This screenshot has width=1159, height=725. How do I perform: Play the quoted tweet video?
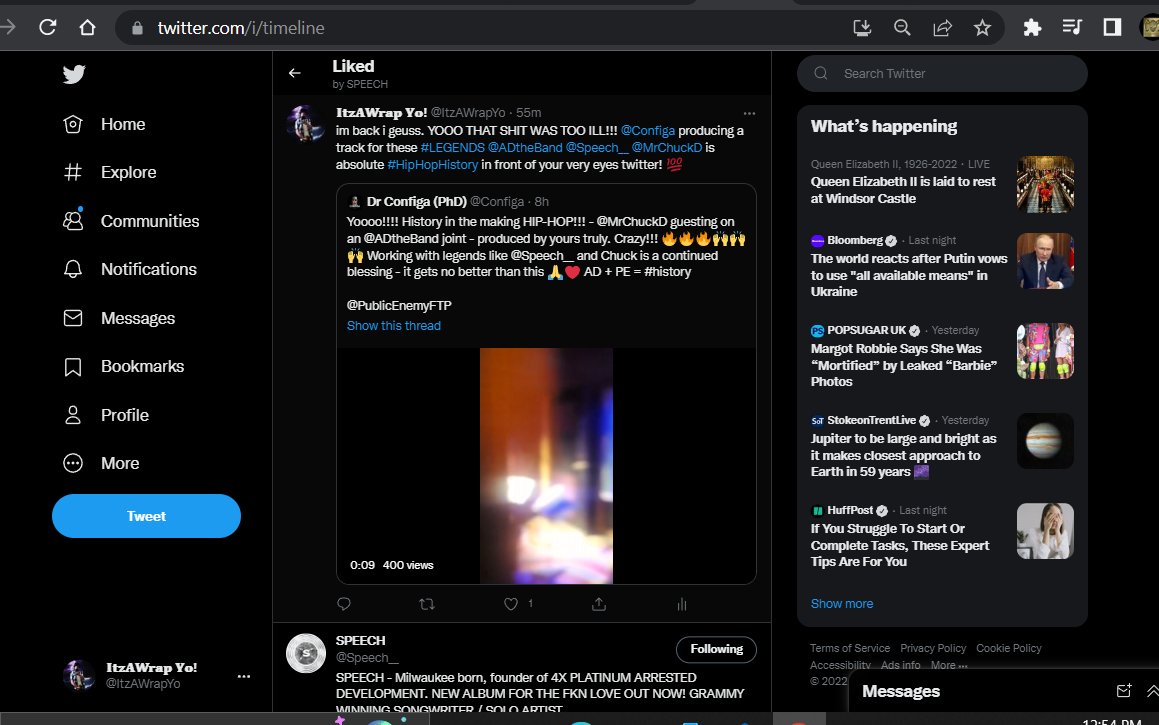[x=546, y=466]
